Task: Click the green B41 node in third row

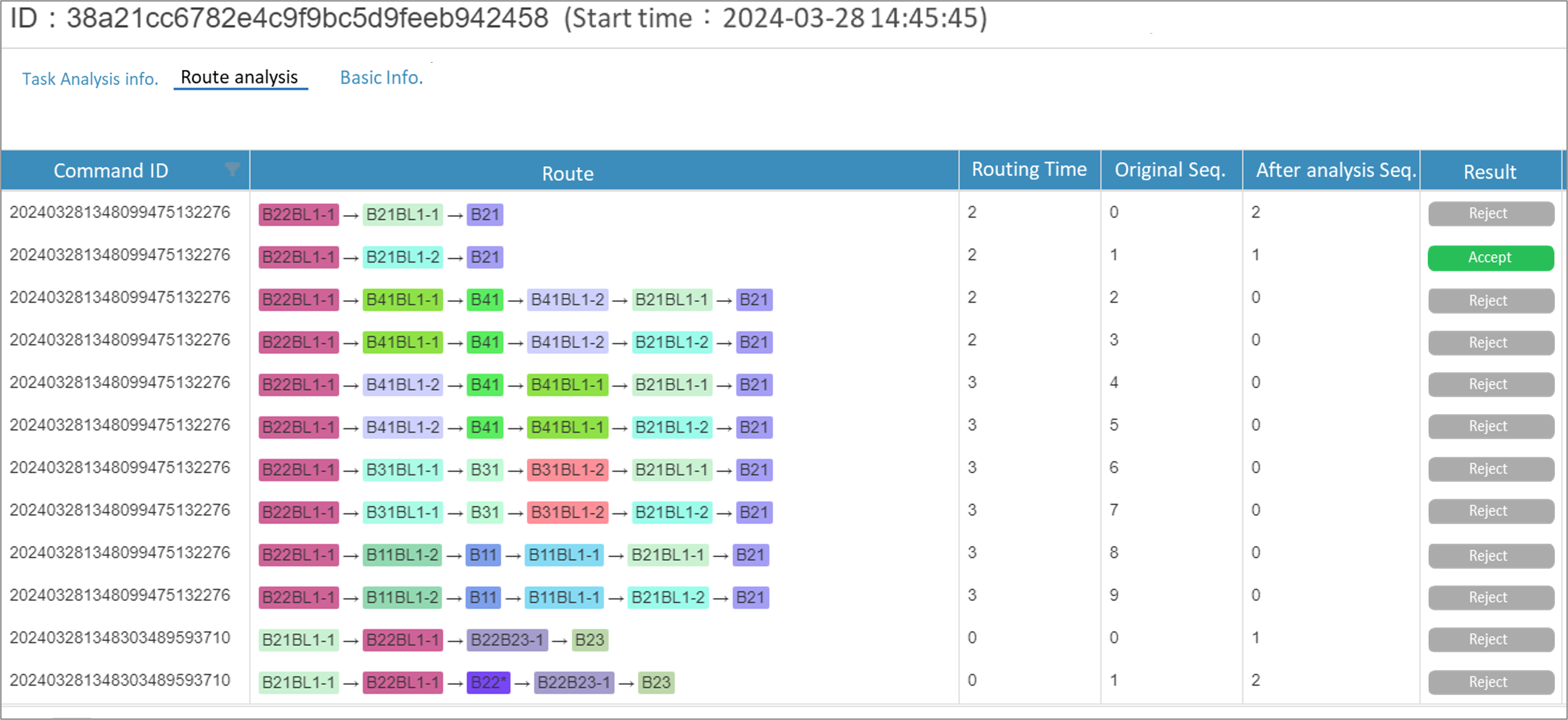Action: tap(484, 299)
